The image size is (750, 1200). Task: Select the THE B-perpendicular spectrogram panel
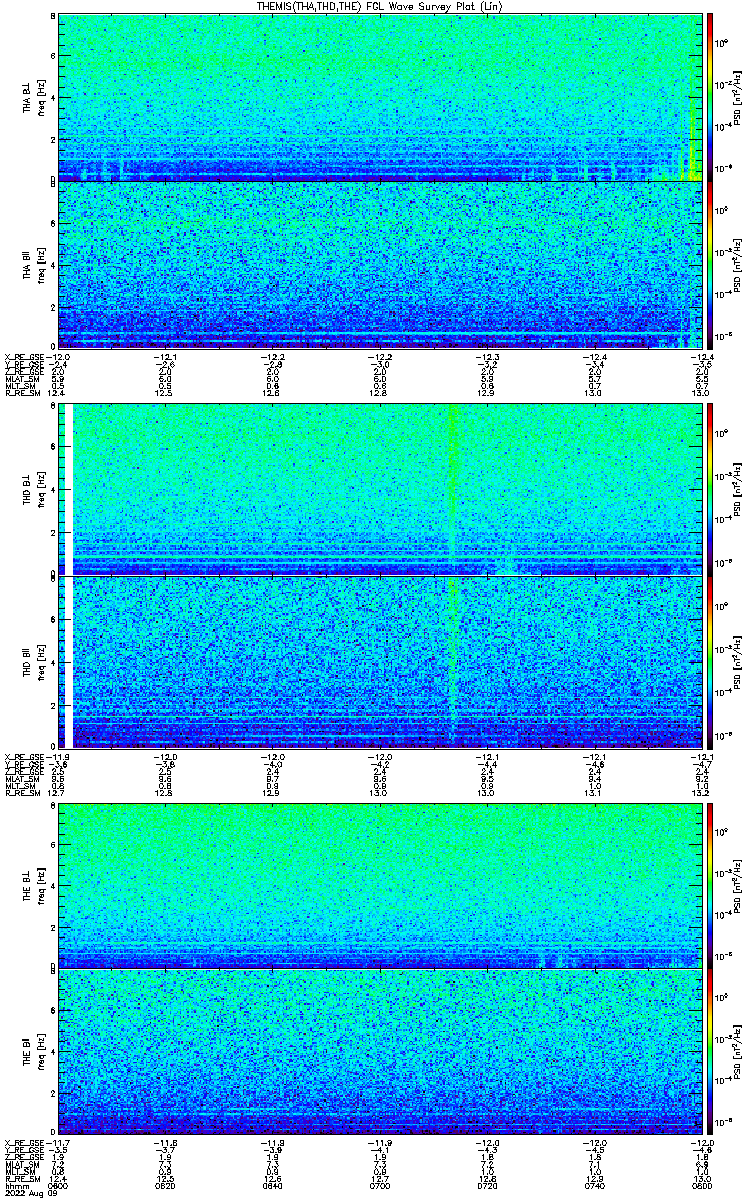pos(380,885)
